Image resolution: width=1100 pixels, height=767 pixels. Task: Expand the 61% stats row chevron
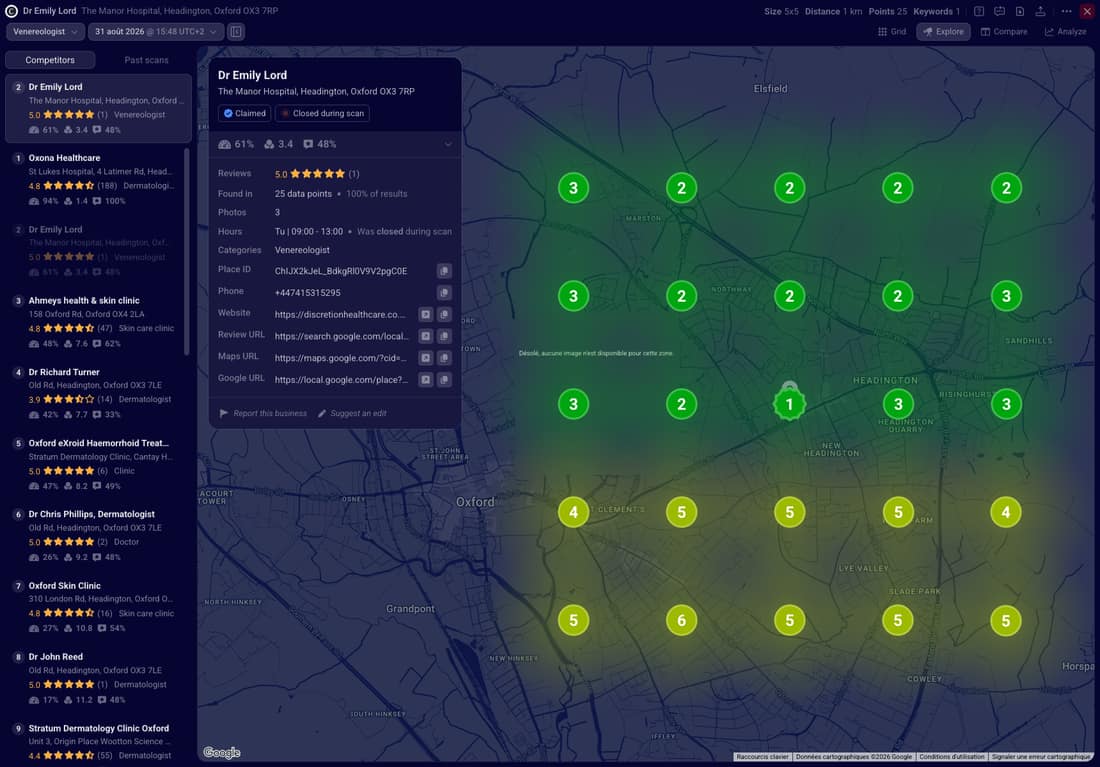point(448,145)
